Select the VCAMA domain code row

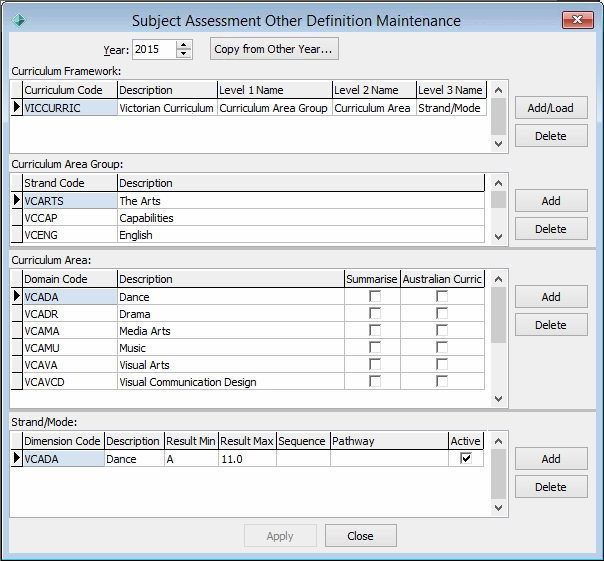[70, 331]
